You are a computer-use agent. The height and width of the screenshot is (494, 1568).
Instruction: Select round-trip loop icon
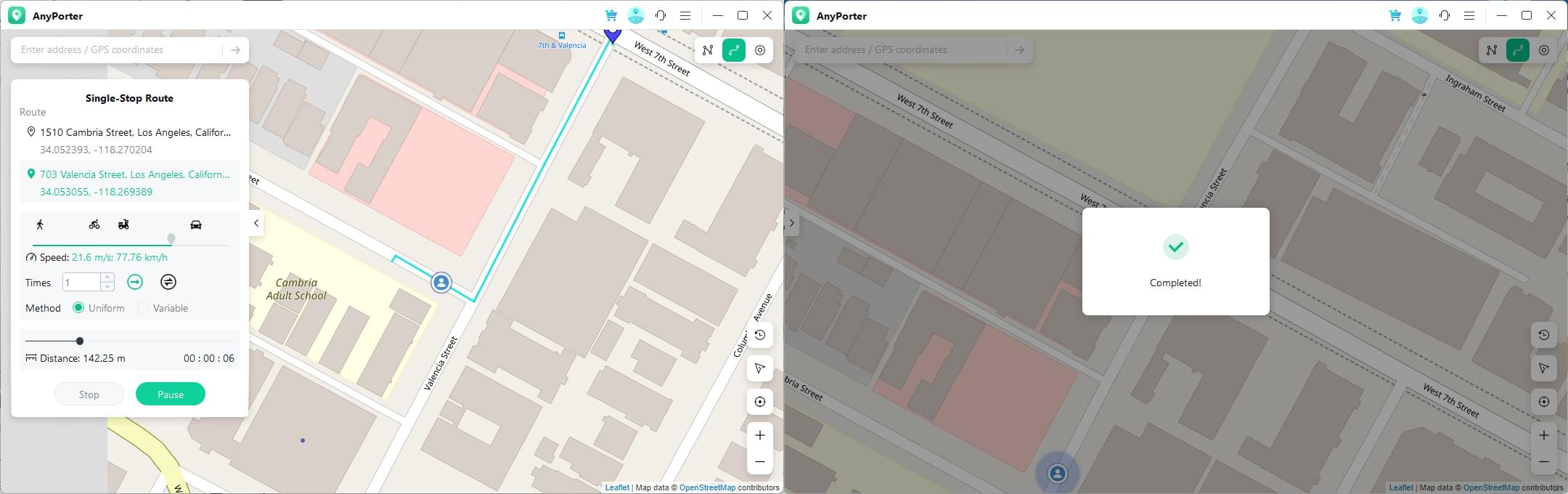[168, 282]
